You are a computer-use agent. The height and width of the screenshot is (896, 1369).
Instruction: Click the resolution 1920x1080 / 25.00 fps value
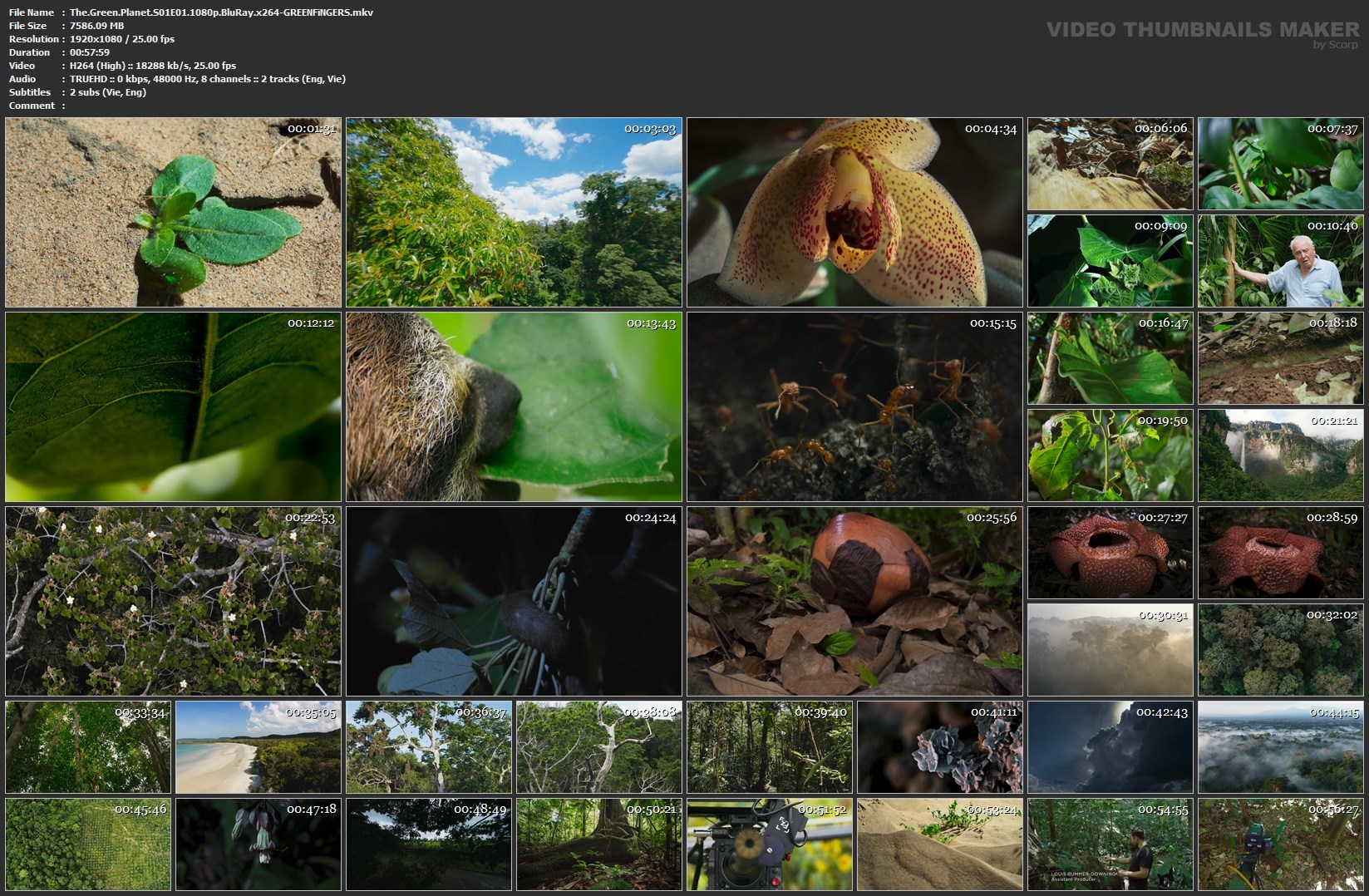pyautogui.click(x=122, y=39)
